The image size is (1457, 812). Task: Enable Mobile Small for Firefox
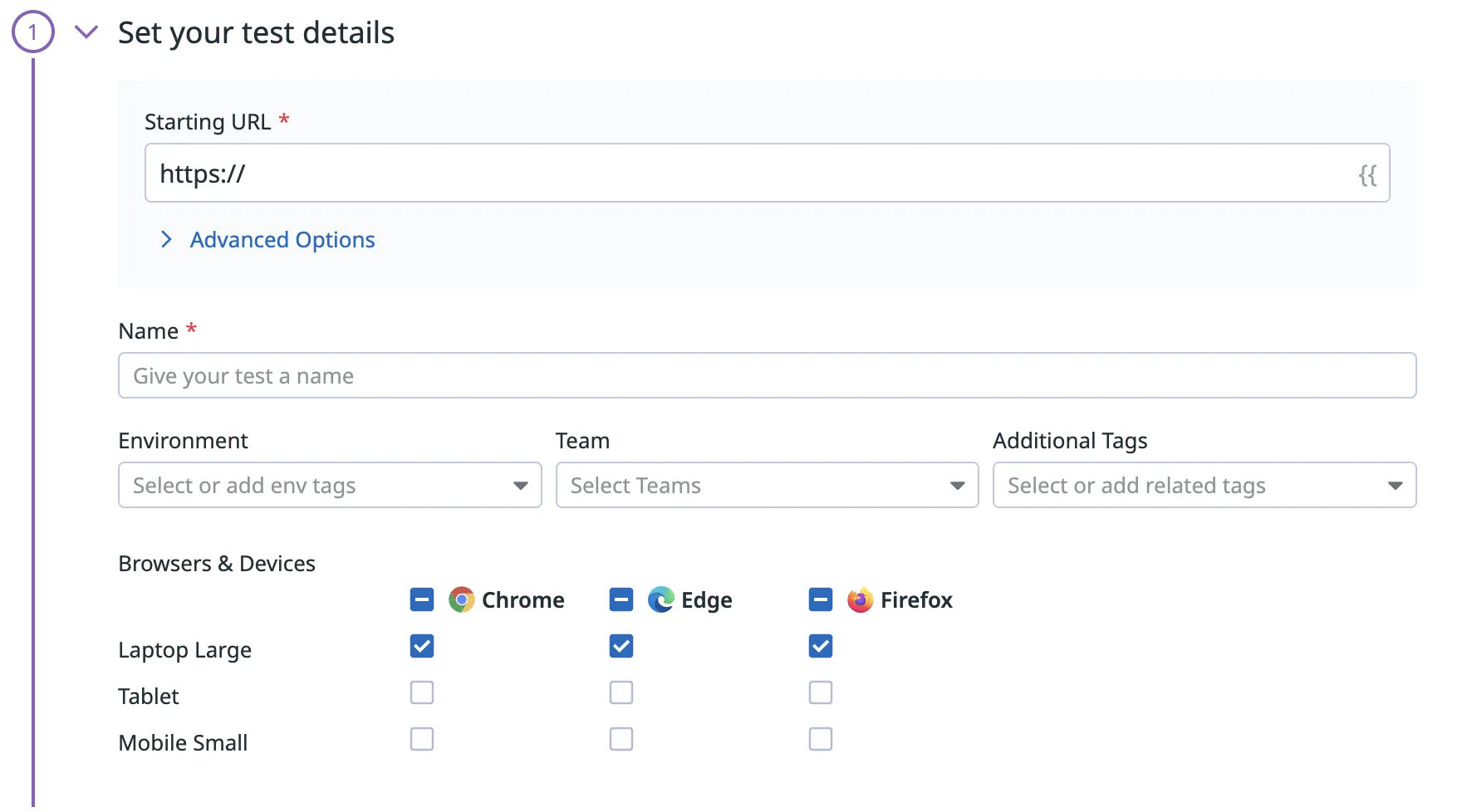(x=821, y=739)
